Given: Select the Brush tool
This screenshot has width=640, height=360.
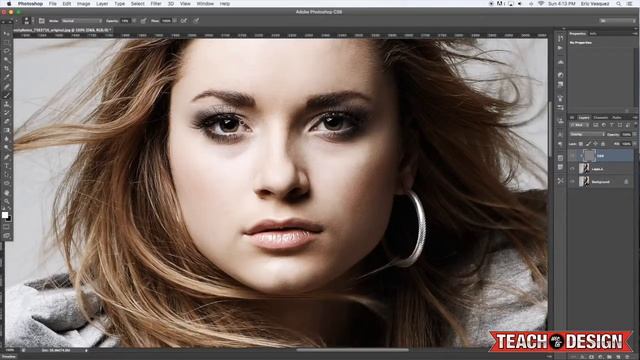Looking at the screenshot, I should (x=7, y=95).
